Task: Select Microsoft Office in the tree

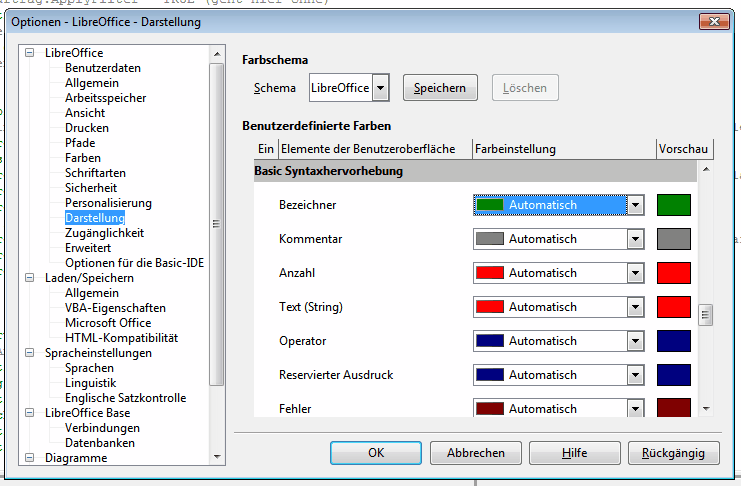Action: point(108,323)
